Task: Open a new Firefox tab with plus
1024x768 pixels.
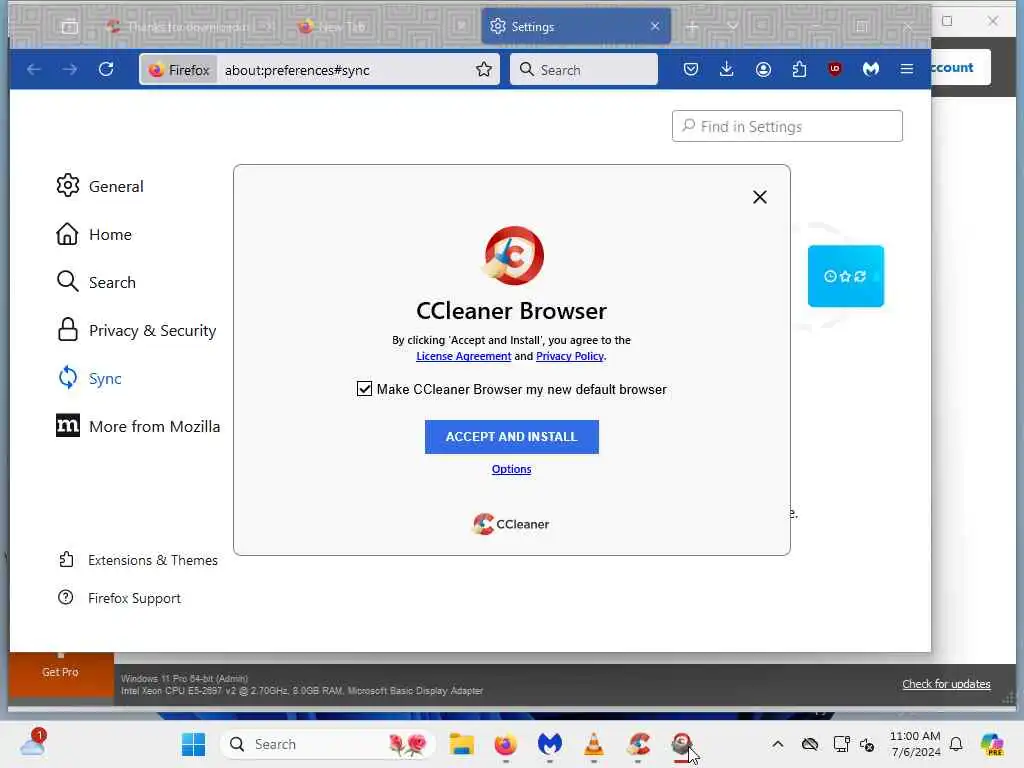Action: tap(692, 27)
